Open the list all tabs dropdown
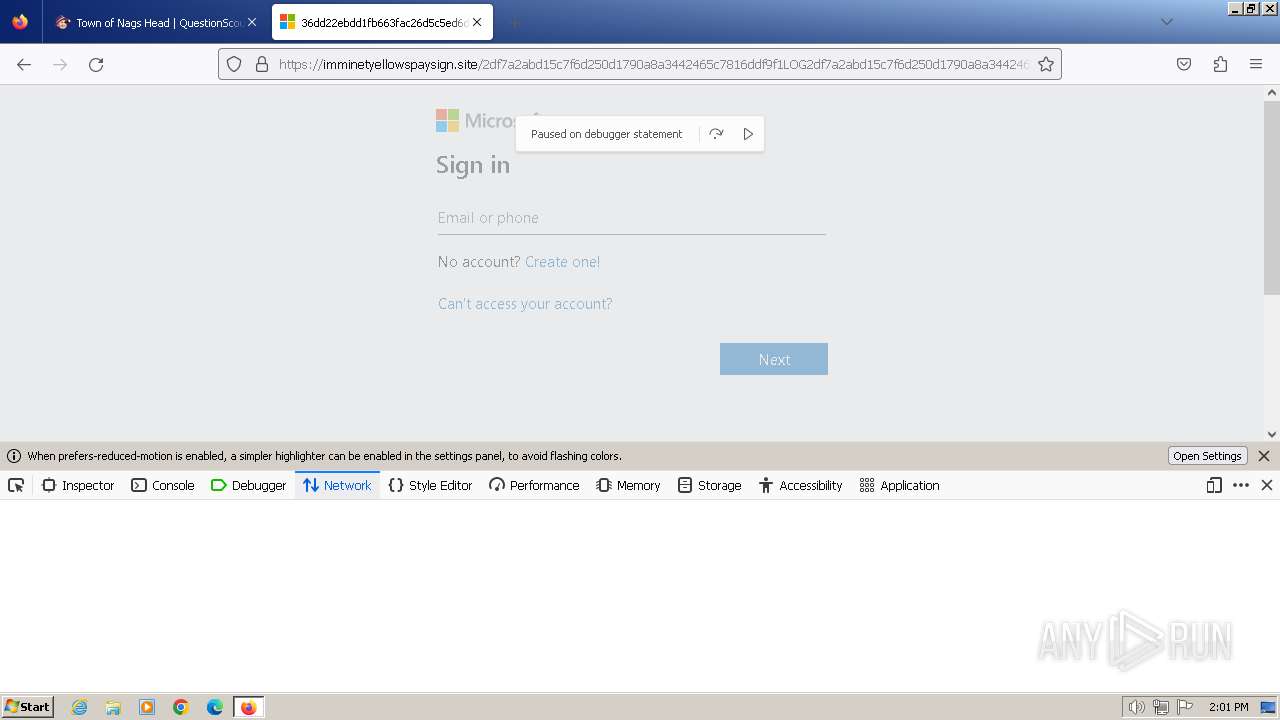Screen dimensions: 1280x720 click(1166, 22)
